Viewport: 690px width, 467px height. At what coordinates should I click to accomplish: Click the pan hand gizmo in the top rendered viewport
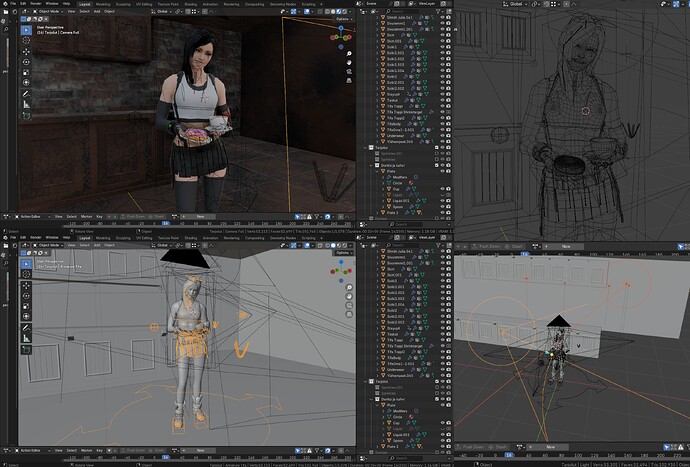pos(349,63)
